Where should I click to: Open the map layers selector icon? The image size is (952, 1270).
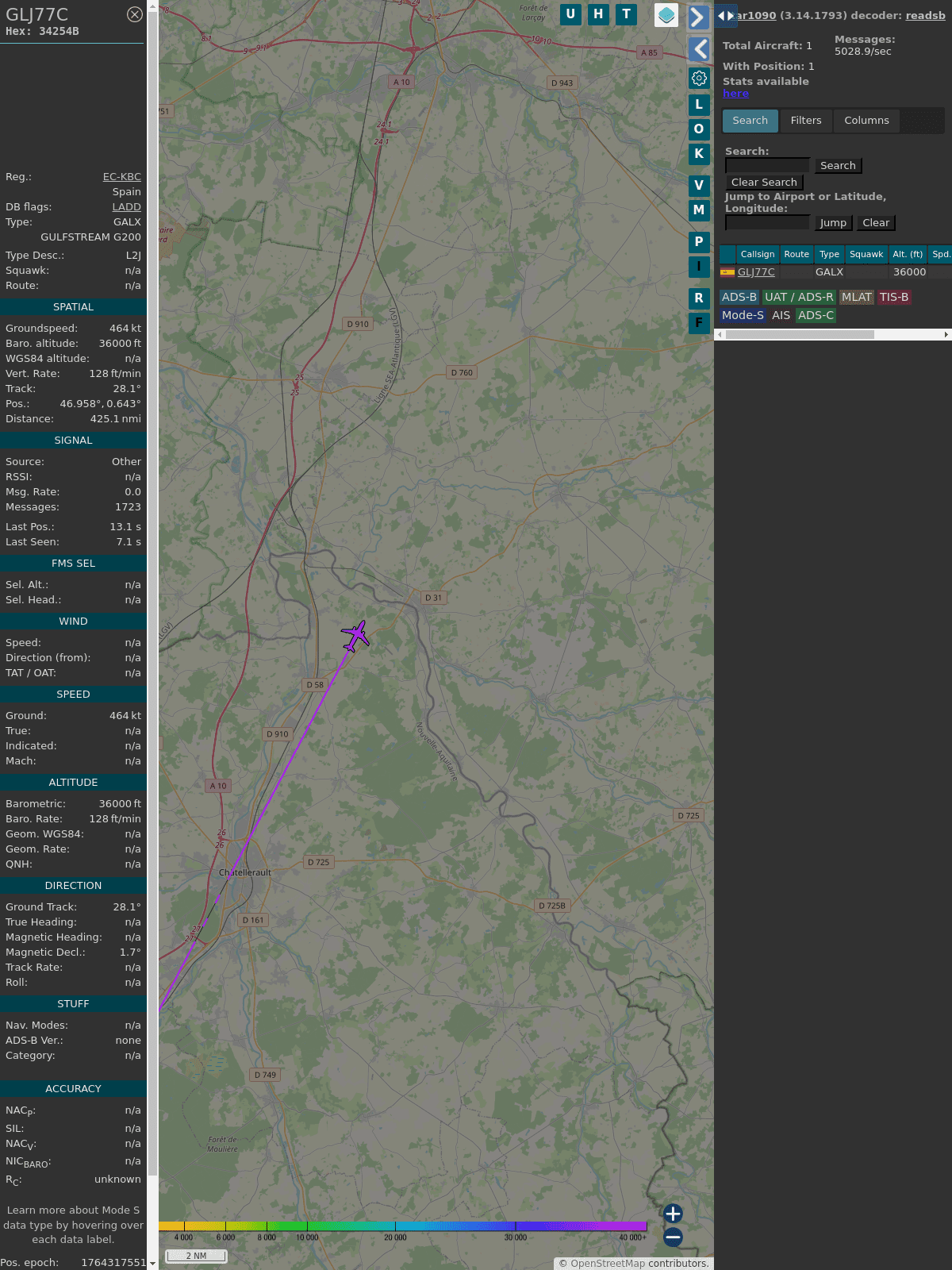pyautogui.click(x=666, y=15)
